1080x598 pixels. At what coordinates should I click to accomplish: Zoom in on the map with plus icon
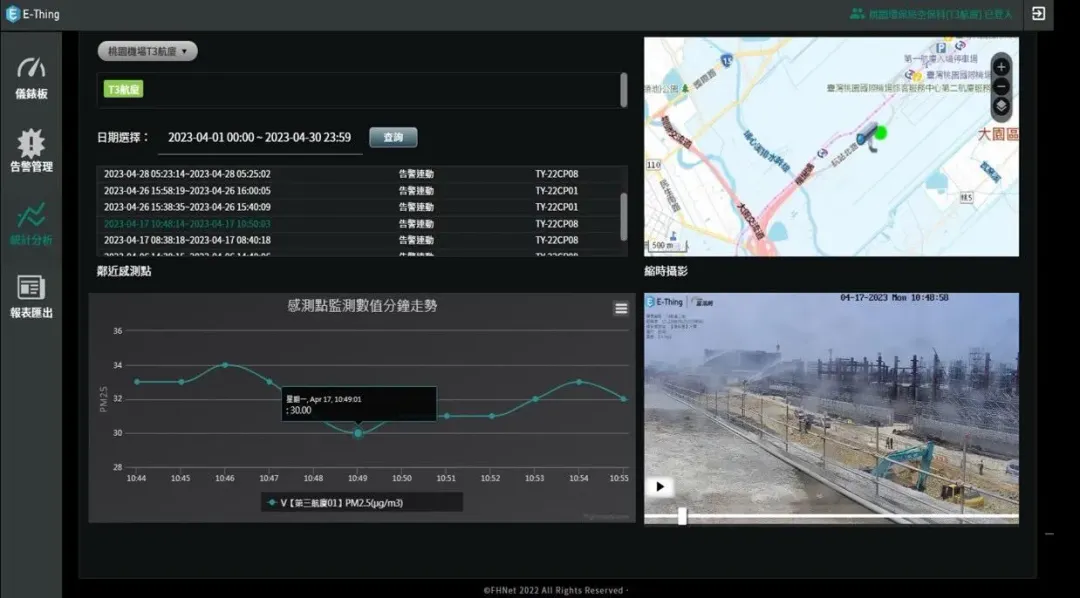tap(1001, 67)
